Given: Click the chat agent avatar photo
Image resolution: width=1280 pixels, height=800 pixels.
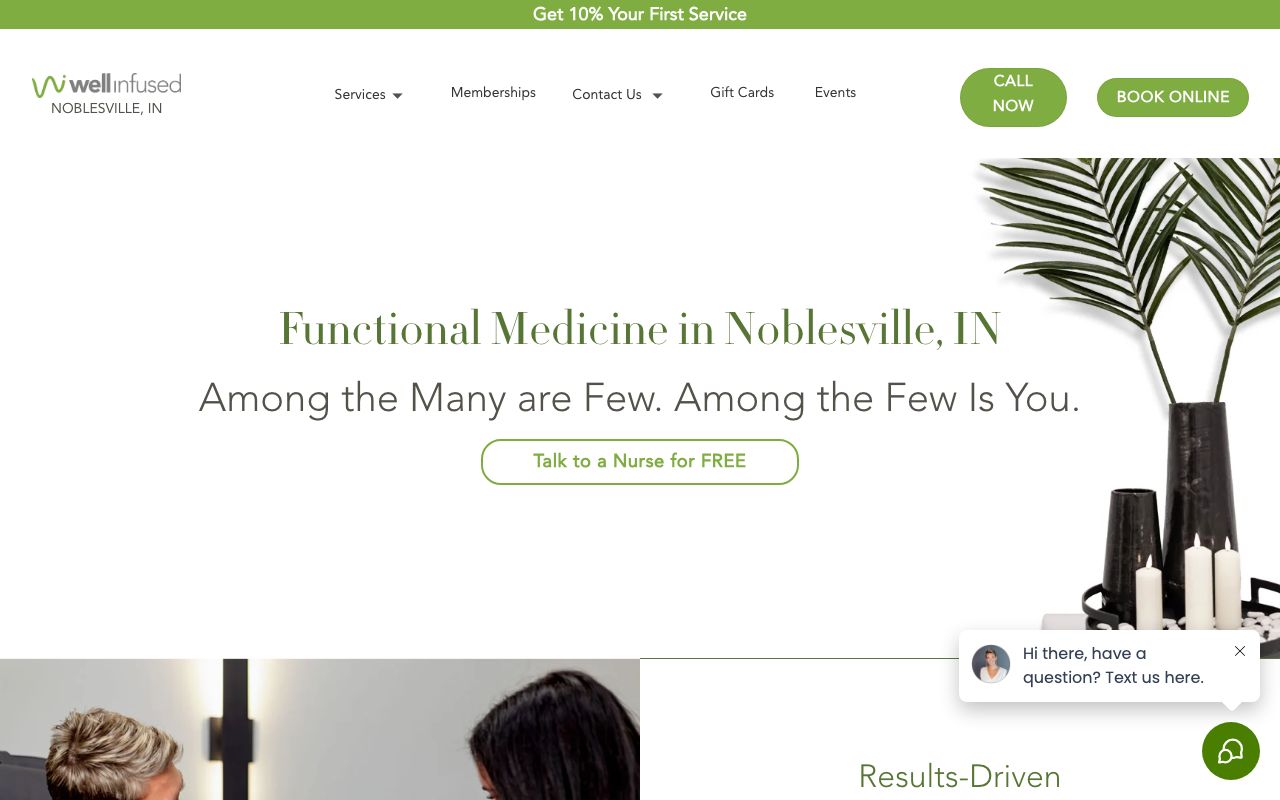Looking at the screenshot, I should click(991, 664).
